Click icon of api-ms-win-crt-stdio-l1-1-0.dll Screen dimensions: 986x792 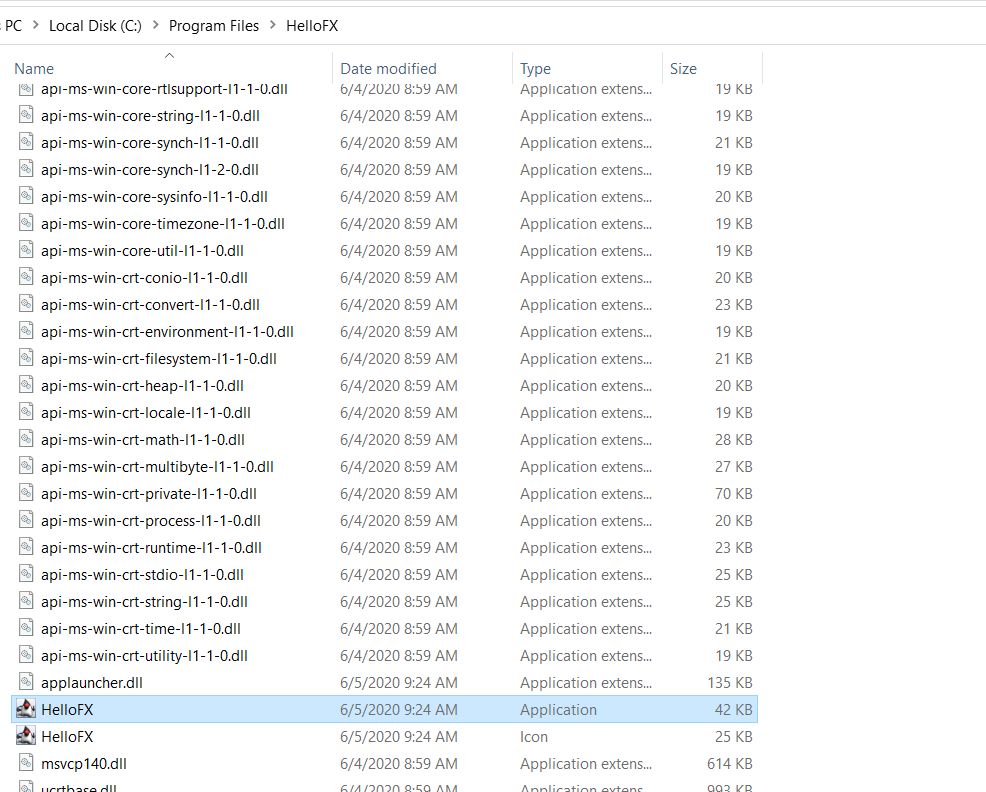click(x=26, y=575)
